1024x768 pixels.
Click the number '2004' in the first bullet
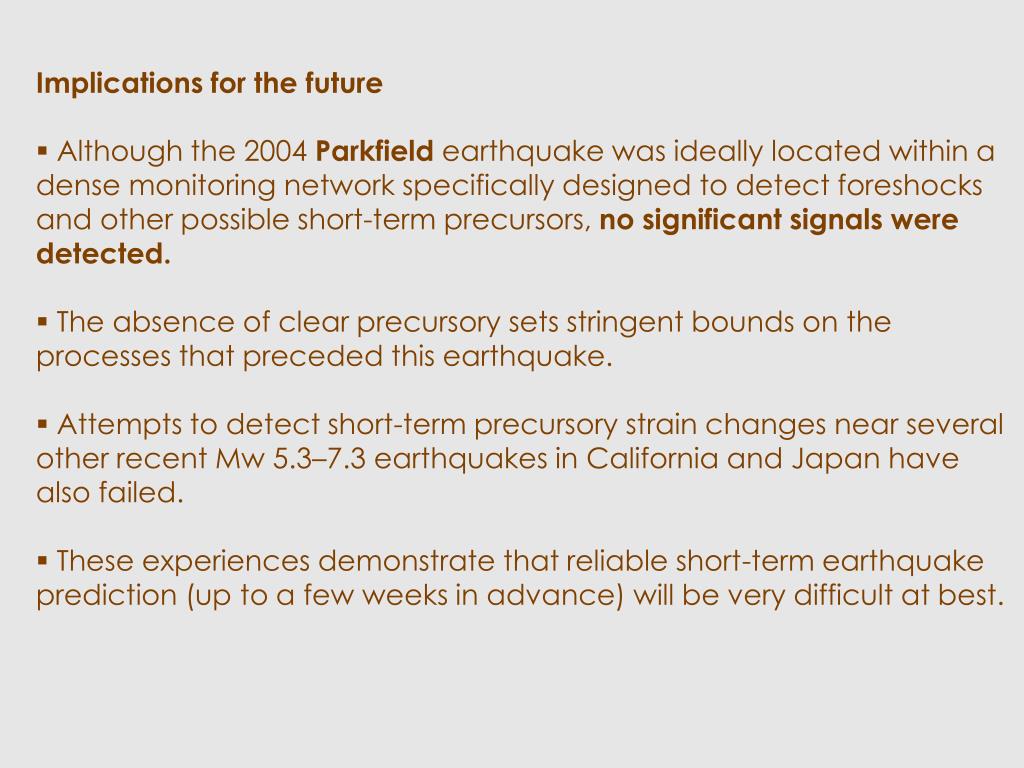(x=275, y=152)
